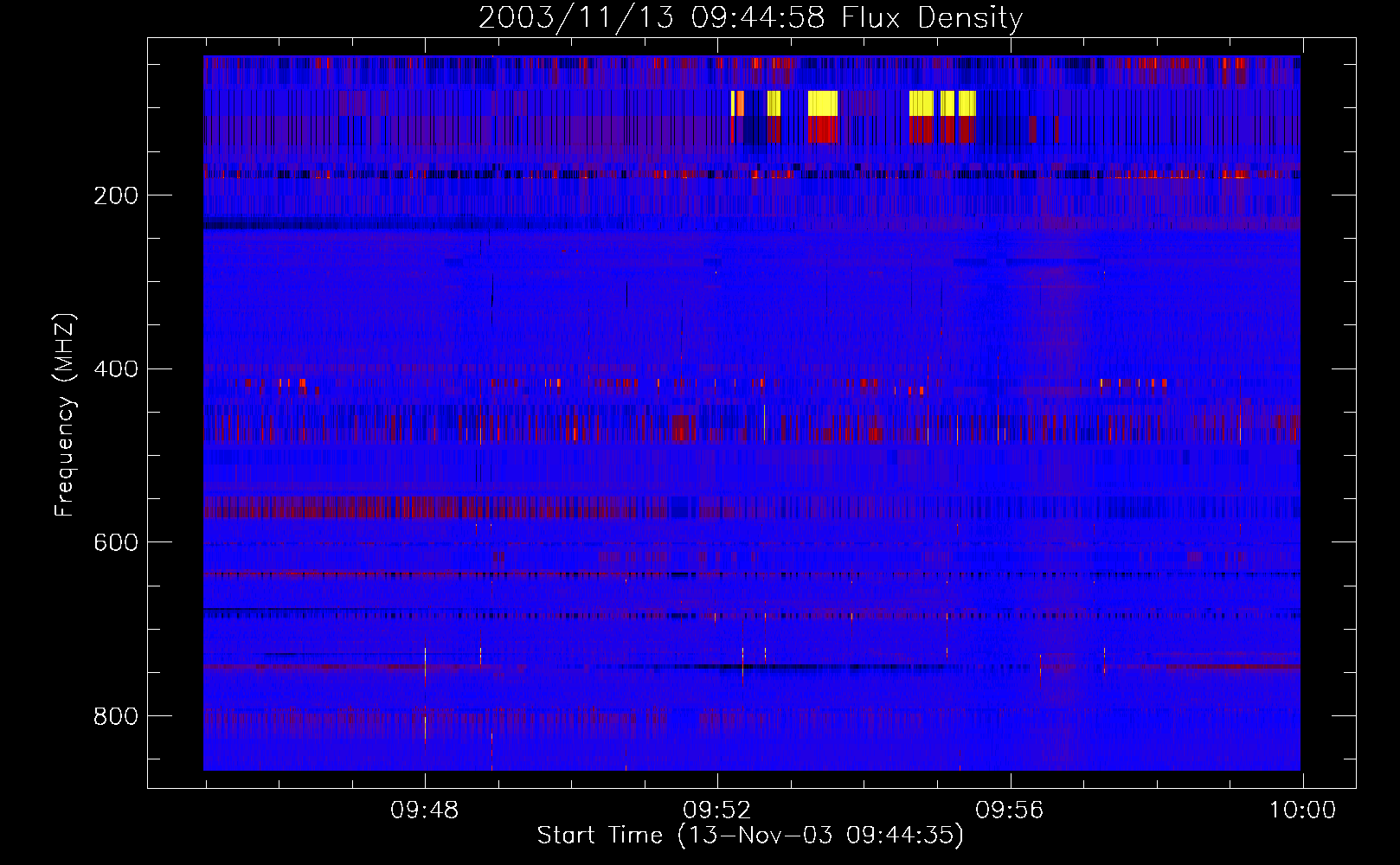Click the '09:56' time tick label

pyautogui.click(x=1010, y=811)
